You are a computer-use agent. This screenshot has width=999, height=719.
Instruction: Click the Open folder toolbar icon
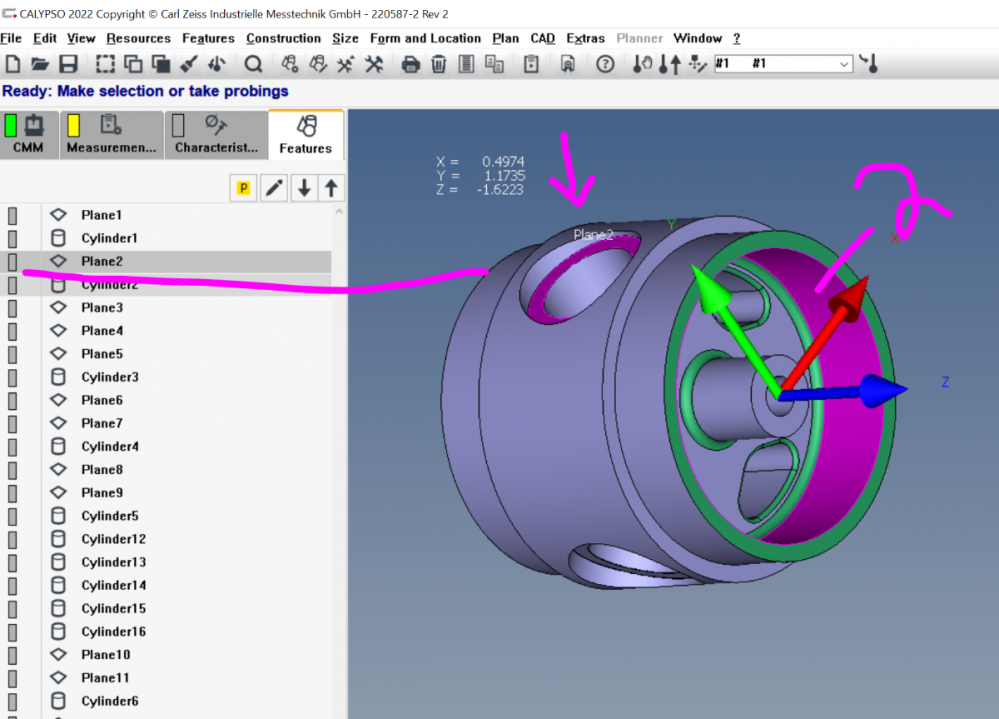click(x=40, y=64)
